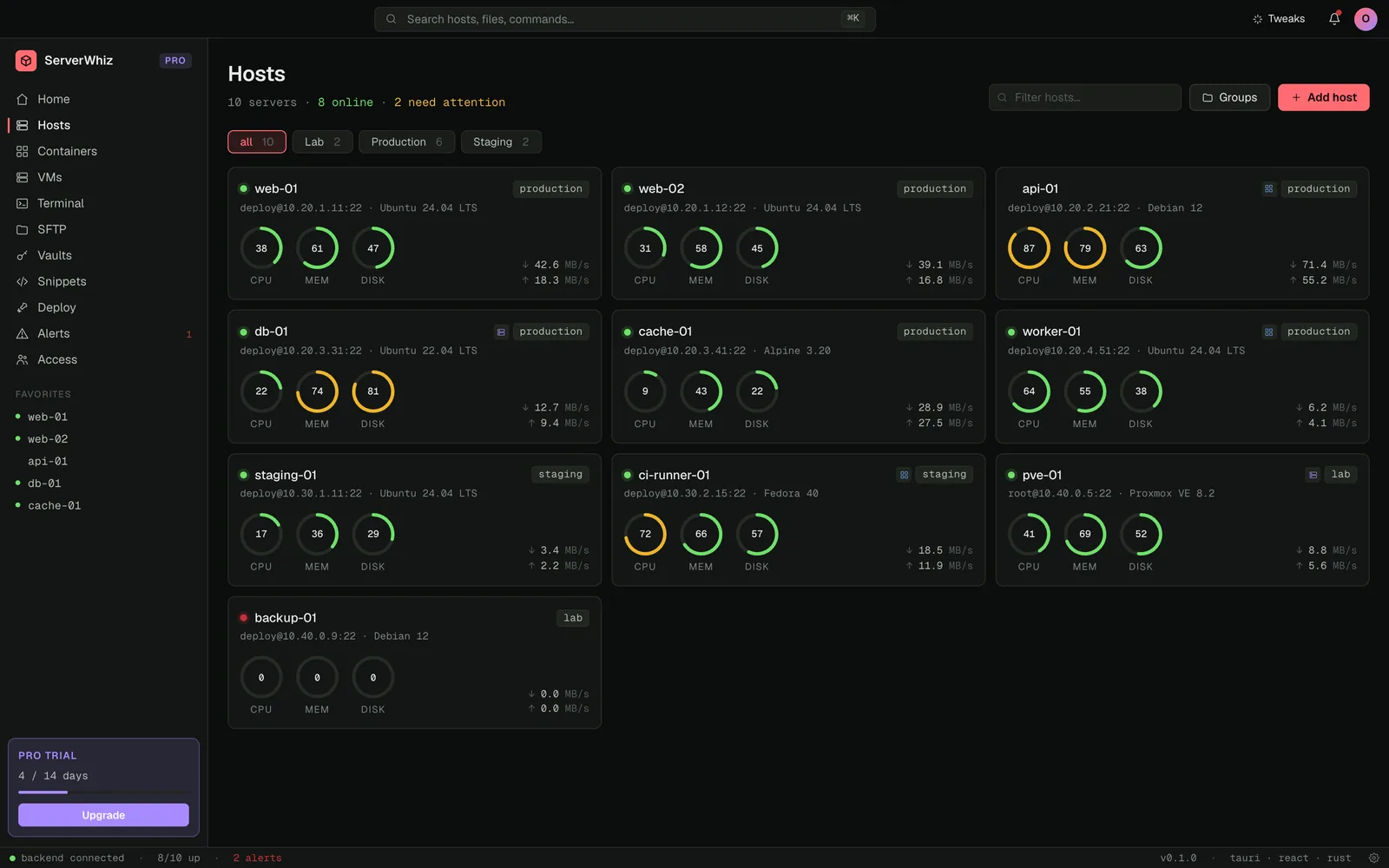Open the web-02 favorite in sidebar

click(103, 439)
